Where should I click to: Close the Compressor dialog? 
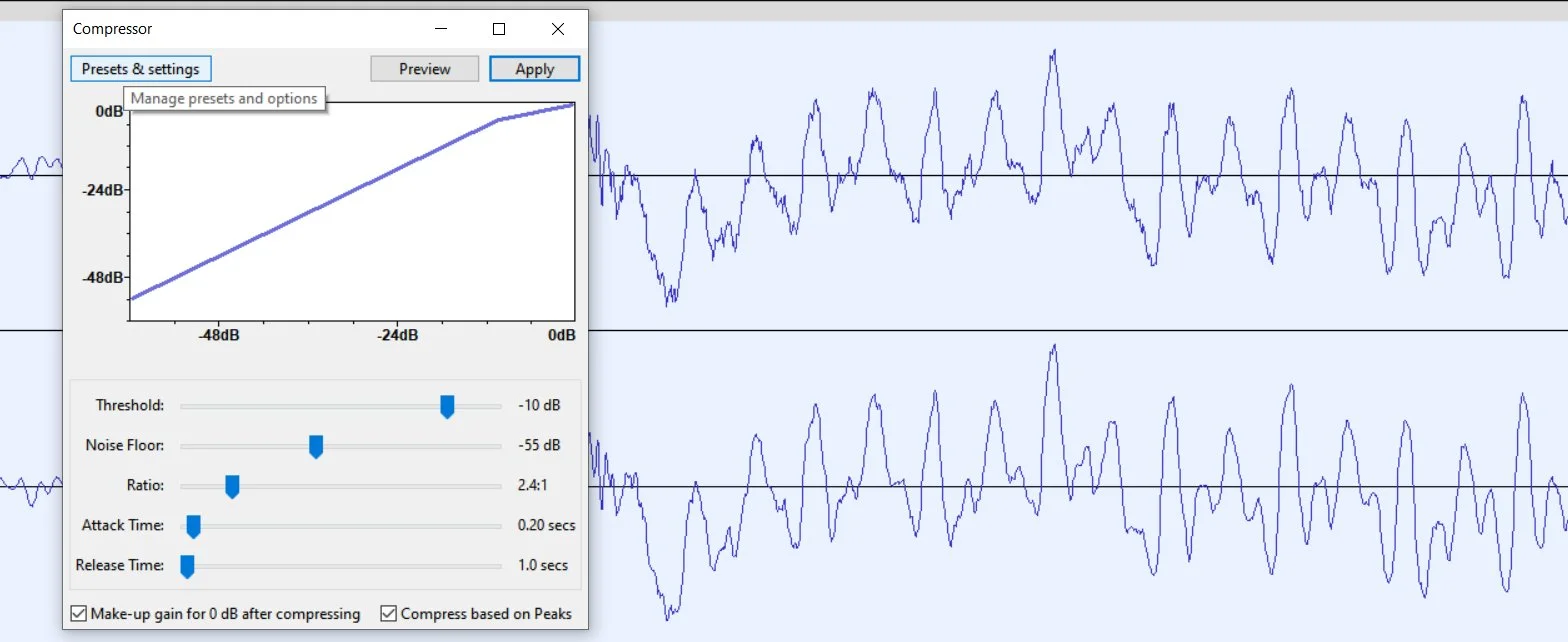pyautogui.click(x=558, y=29)
